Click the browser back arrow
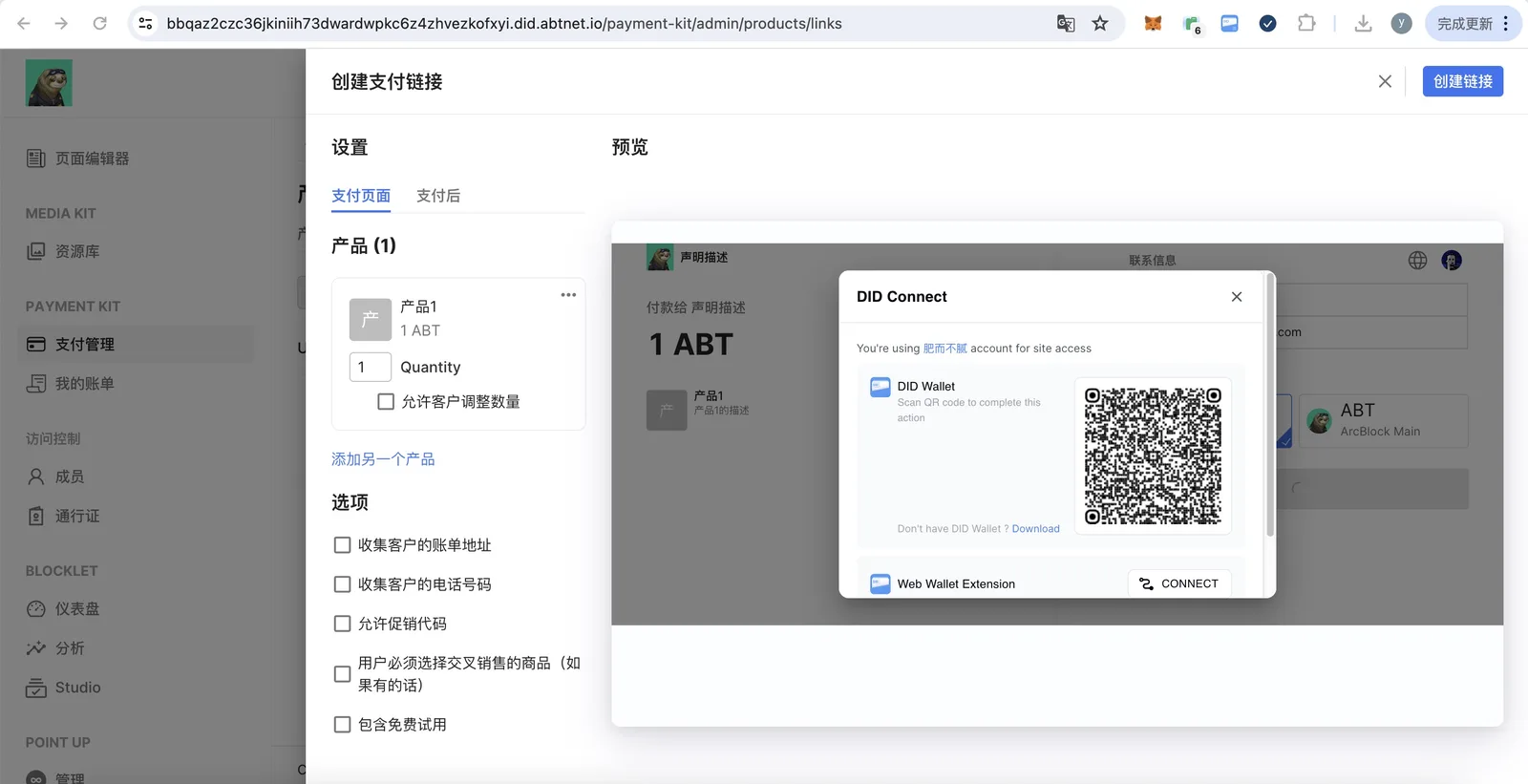Image resolution: width=1528 pixels, height=784 pixels. tap(24, 23)
